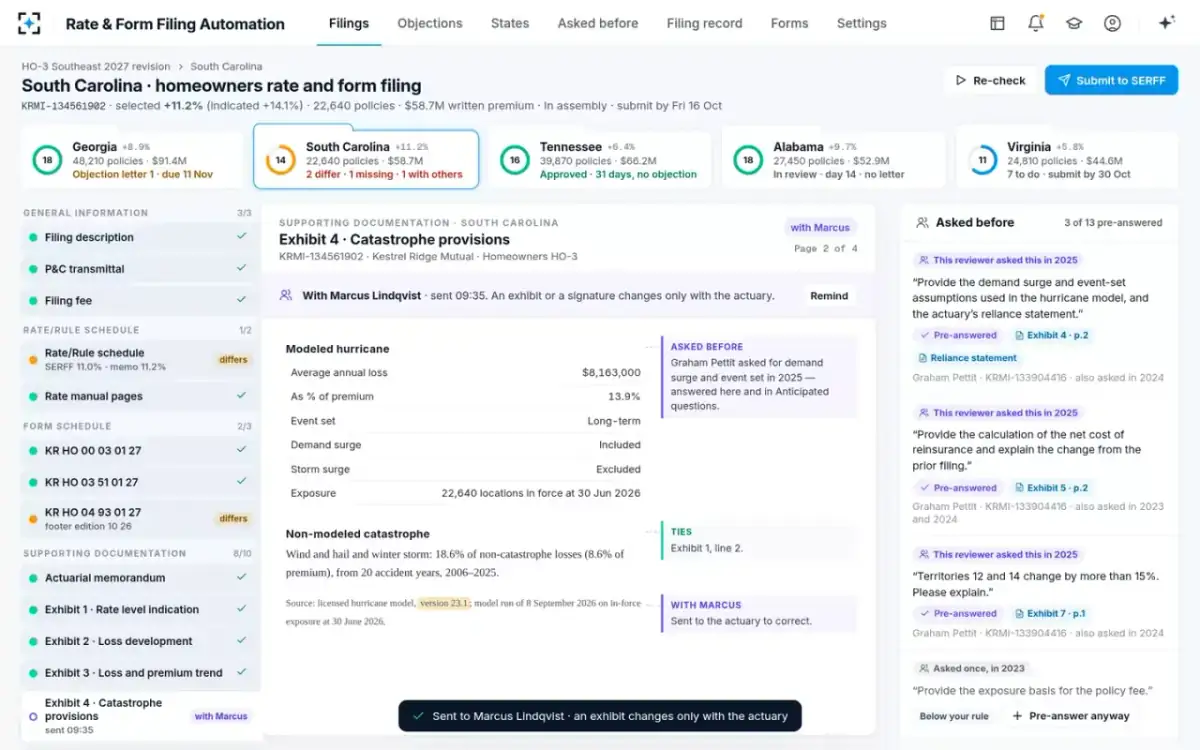The image size is (1200, 750).
Task: Open the Exhibit 5 · p.2 chip
Action: (x=1051, y=488)
